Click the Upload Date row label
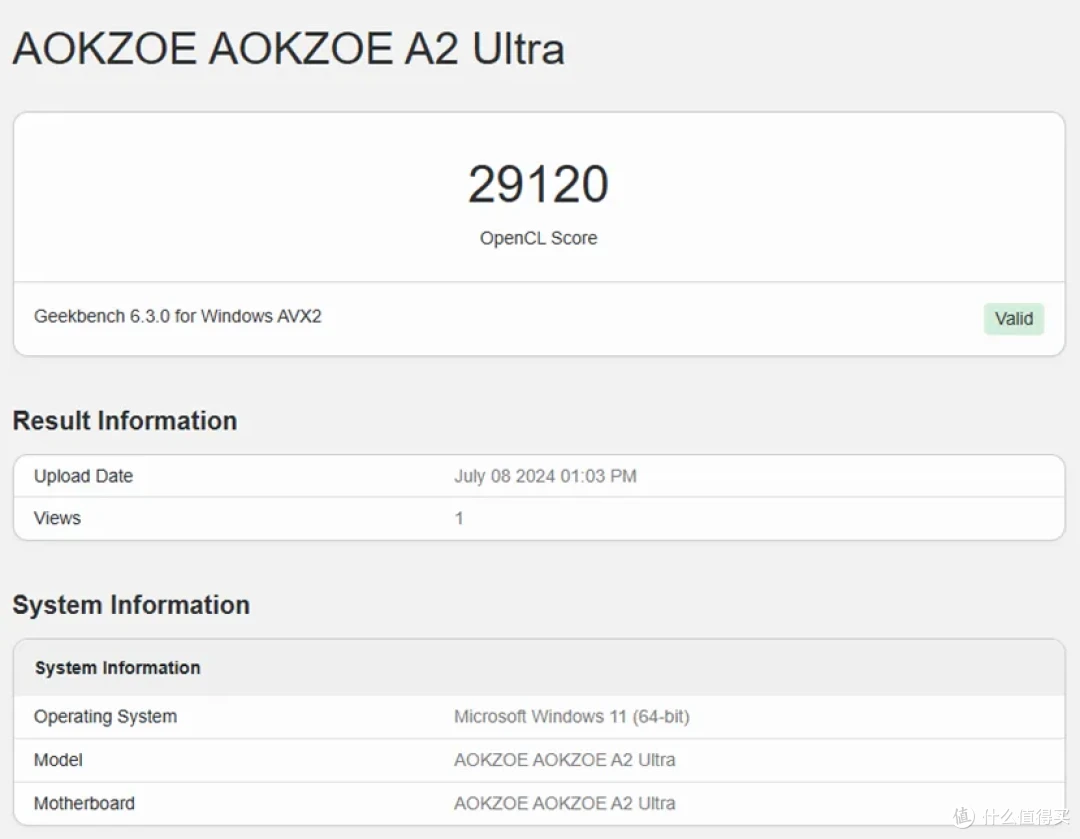The height and width of the screenshot is (839, 1080). (x=83, y=476)
